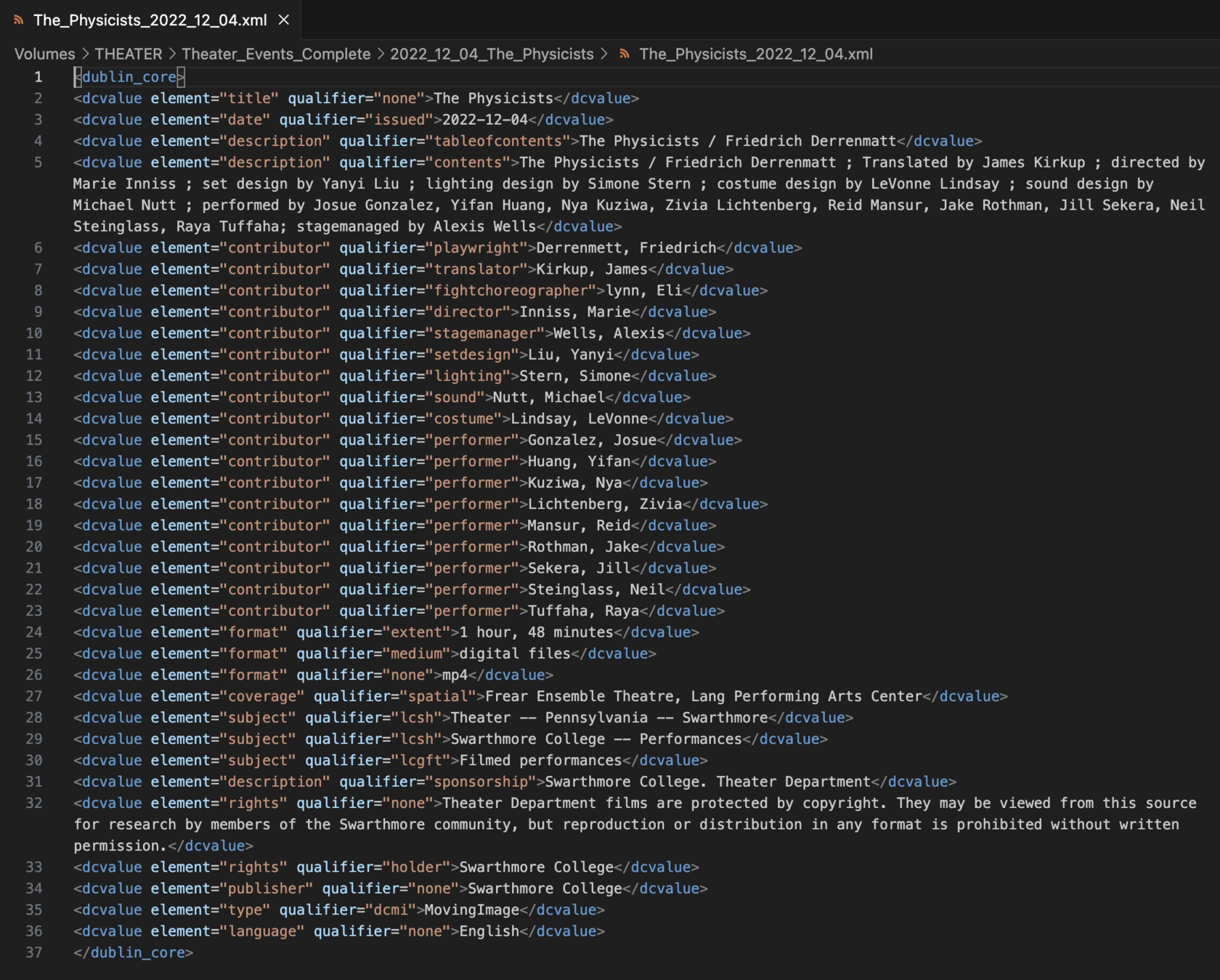
Task: Click performer 'Mansur, Reid'
Action: coord(579,526)
